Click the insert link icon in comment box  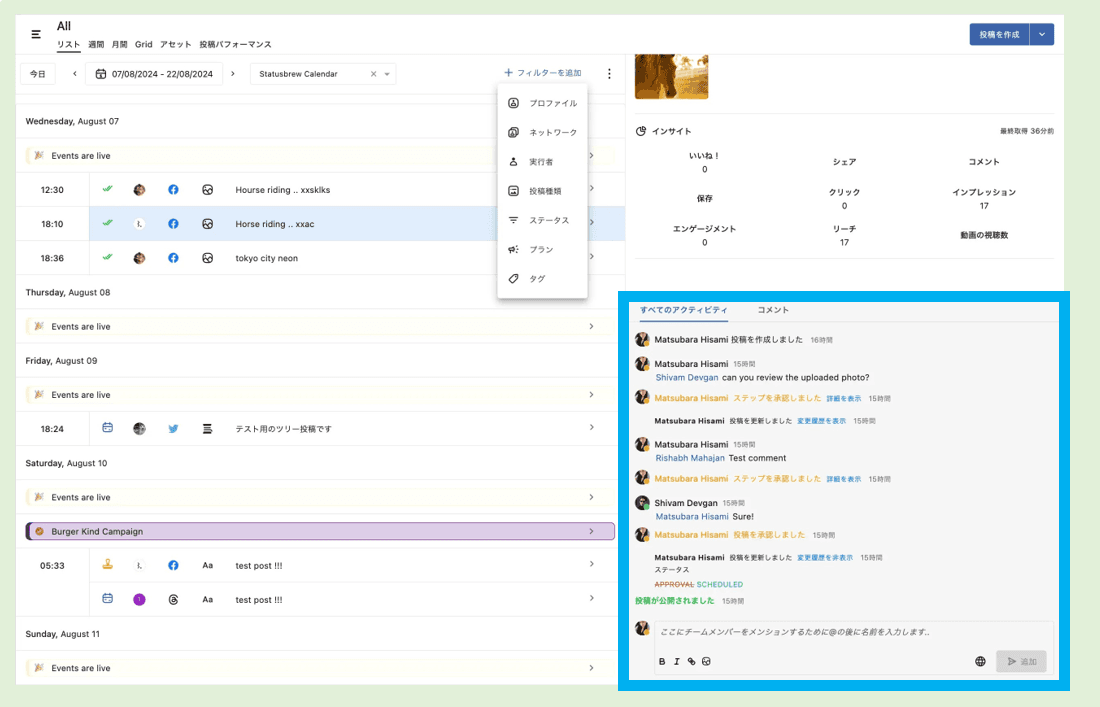pyautogui.click(x=691, y=661)
